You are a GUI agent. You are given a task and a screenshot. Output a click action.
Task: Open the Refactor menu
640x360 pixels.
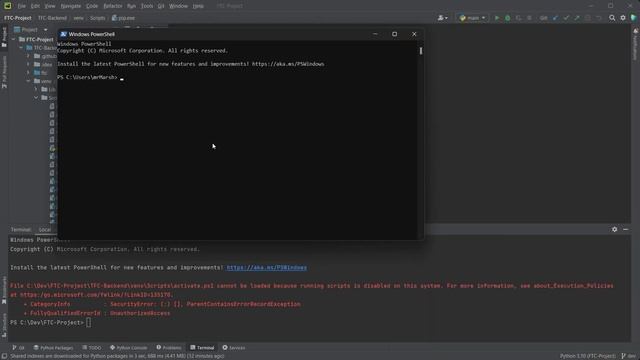[x=113, y=6]
